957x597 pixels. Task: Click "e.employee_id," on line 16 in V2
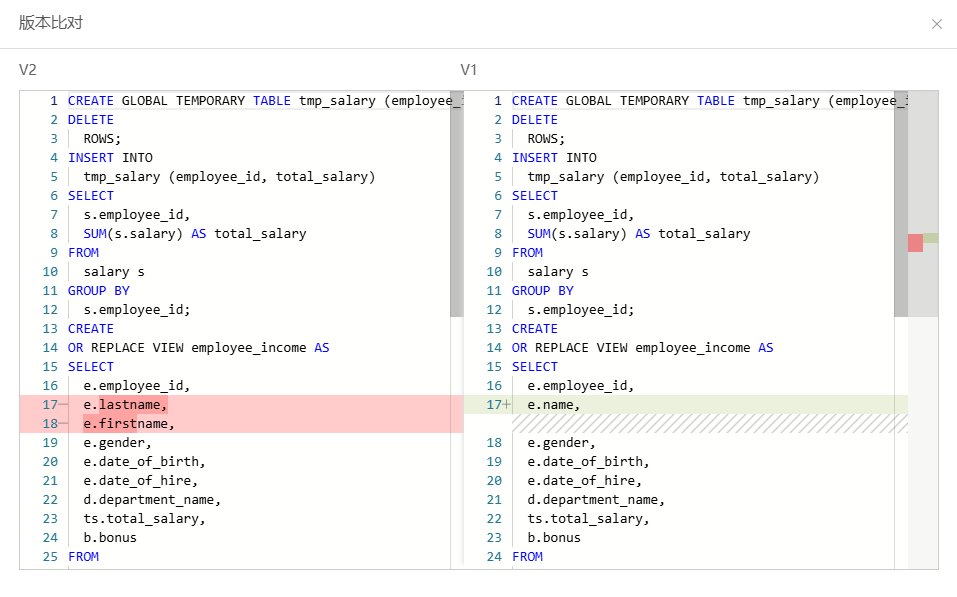click(137, 386)
